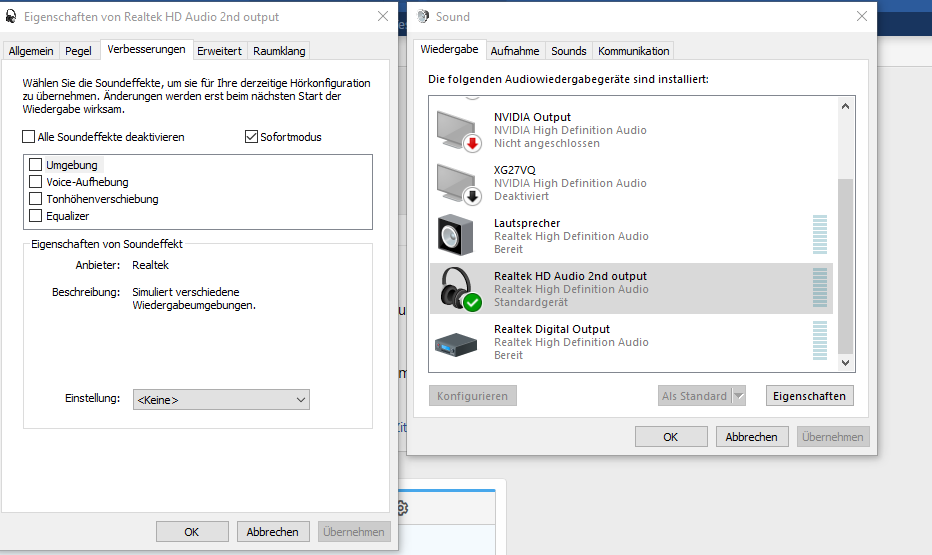This screenshot has height=555, width=932.
Task: Click the Sound window title speaker icon
Action: pyautogui.click(x=423, y=17)
